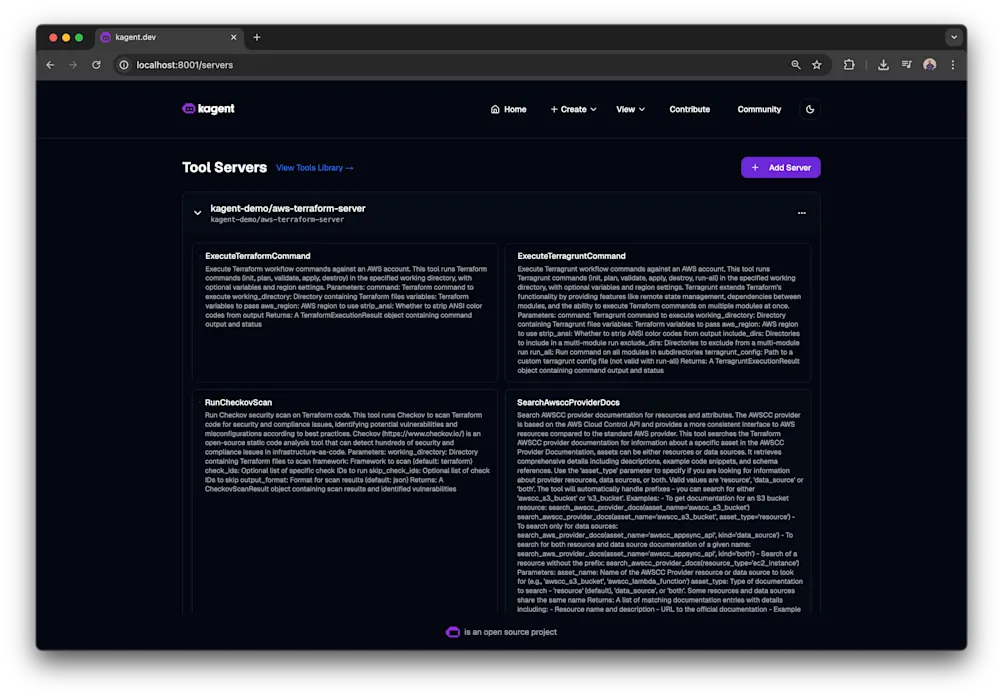Open the Create dropdown
The width and height of the screenshot is (1003, 698).
(x=572, y=109)
